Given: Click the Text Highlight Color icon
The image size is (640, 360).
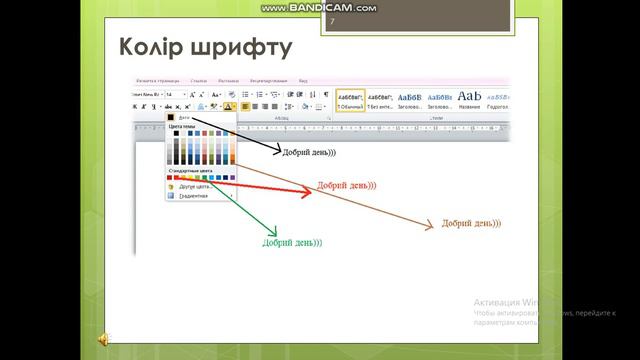Looking at the screenshot, I should pyautogui.click(x=213, y=107).
